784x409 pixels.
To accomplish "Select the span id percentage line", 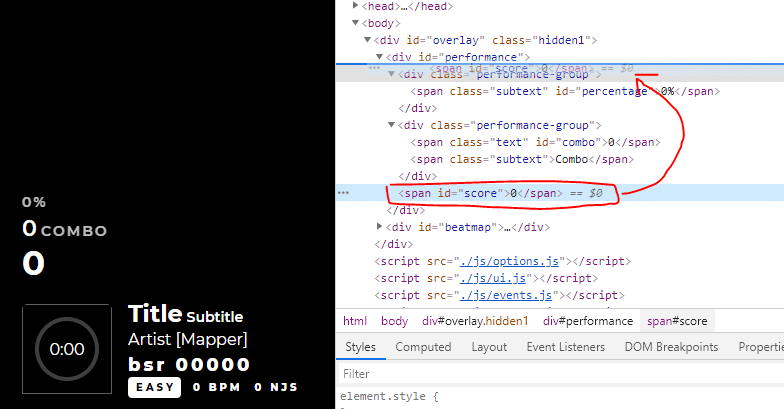I will (x=565, y=91).
